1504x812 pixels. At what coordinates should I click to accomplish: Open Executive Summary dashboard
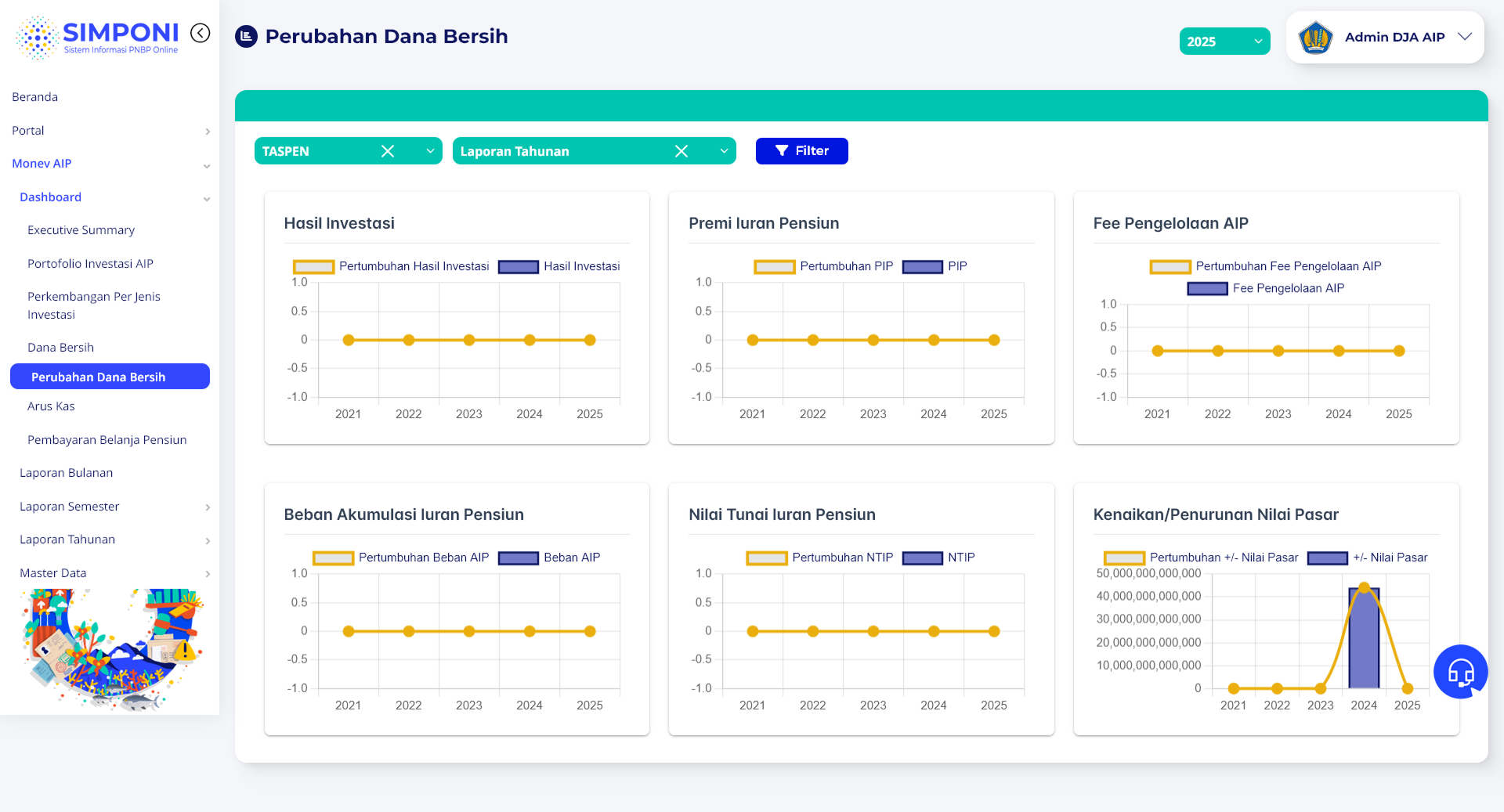click(81, 230)
